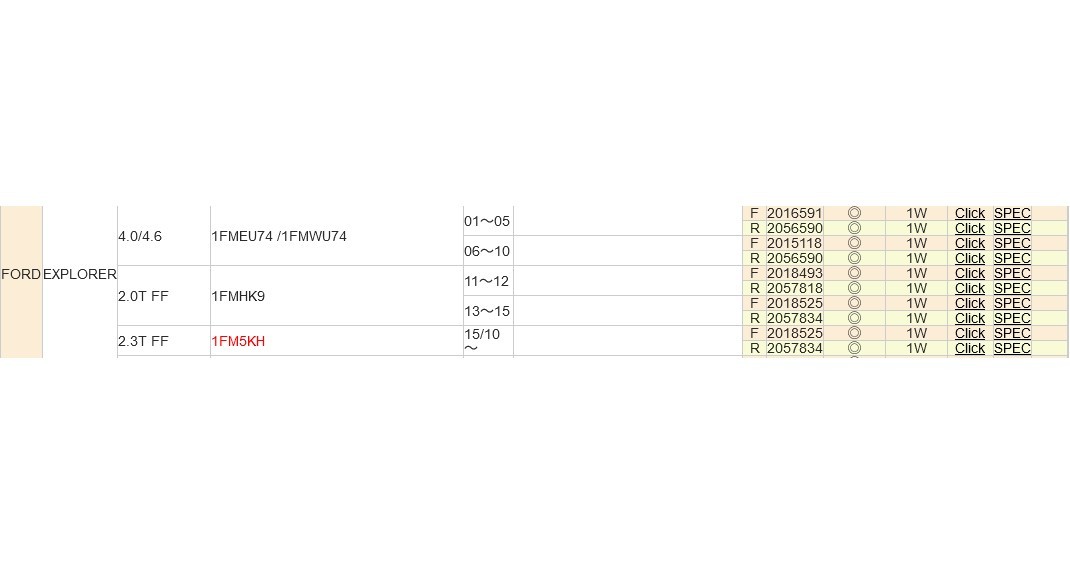Click the 15/10~ year range cell
Viewport: 1070px width, 564px height.
coord(482,340)
